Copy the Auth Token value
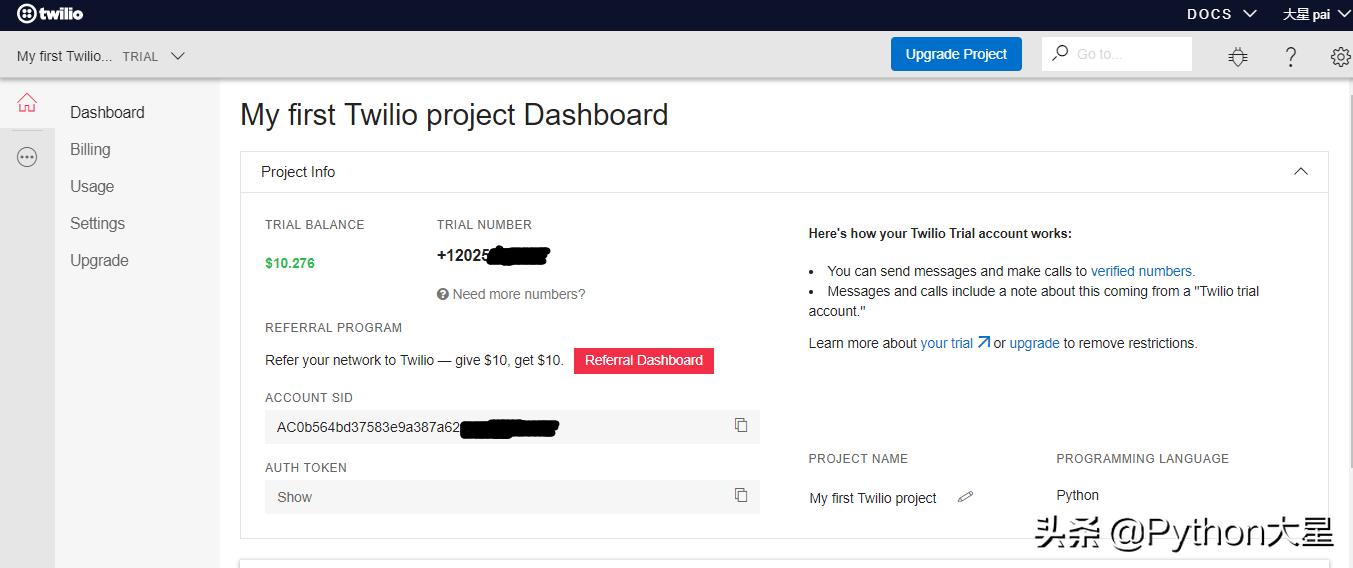Image resolution: width=1353 pixels, height=568 pixels. point(741,495)
